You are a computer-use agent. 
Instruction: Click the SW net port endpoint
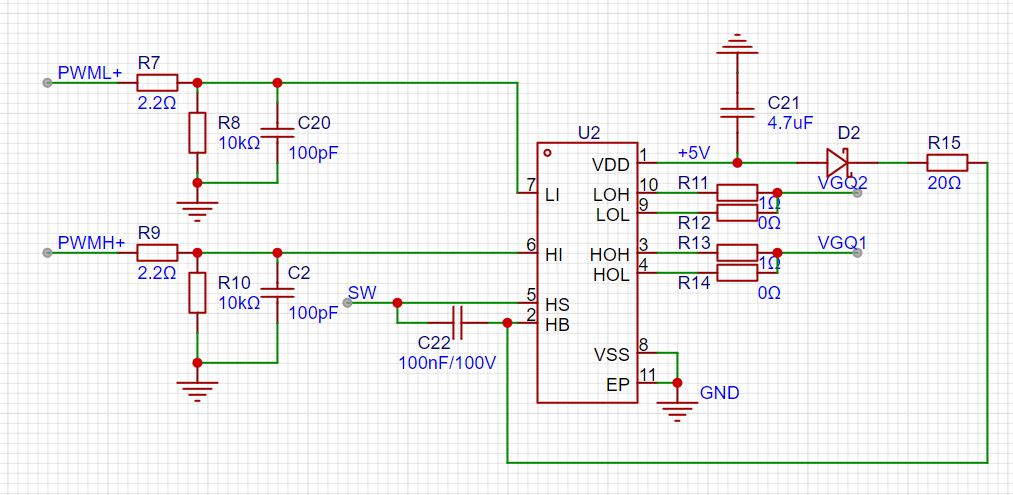coord(348,302)
